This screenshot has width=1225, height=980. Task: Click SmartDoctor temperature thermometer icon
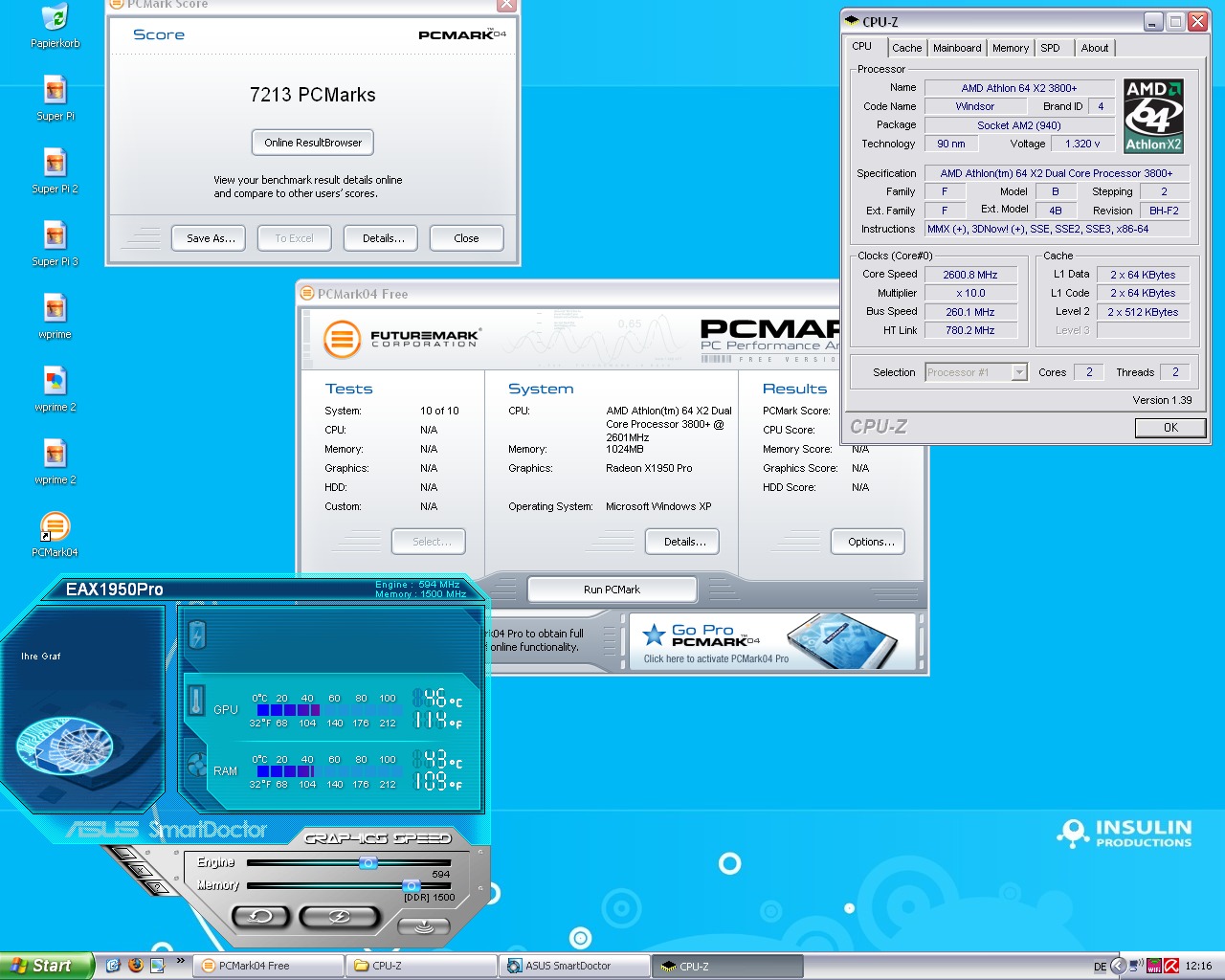tap(196, 701)
